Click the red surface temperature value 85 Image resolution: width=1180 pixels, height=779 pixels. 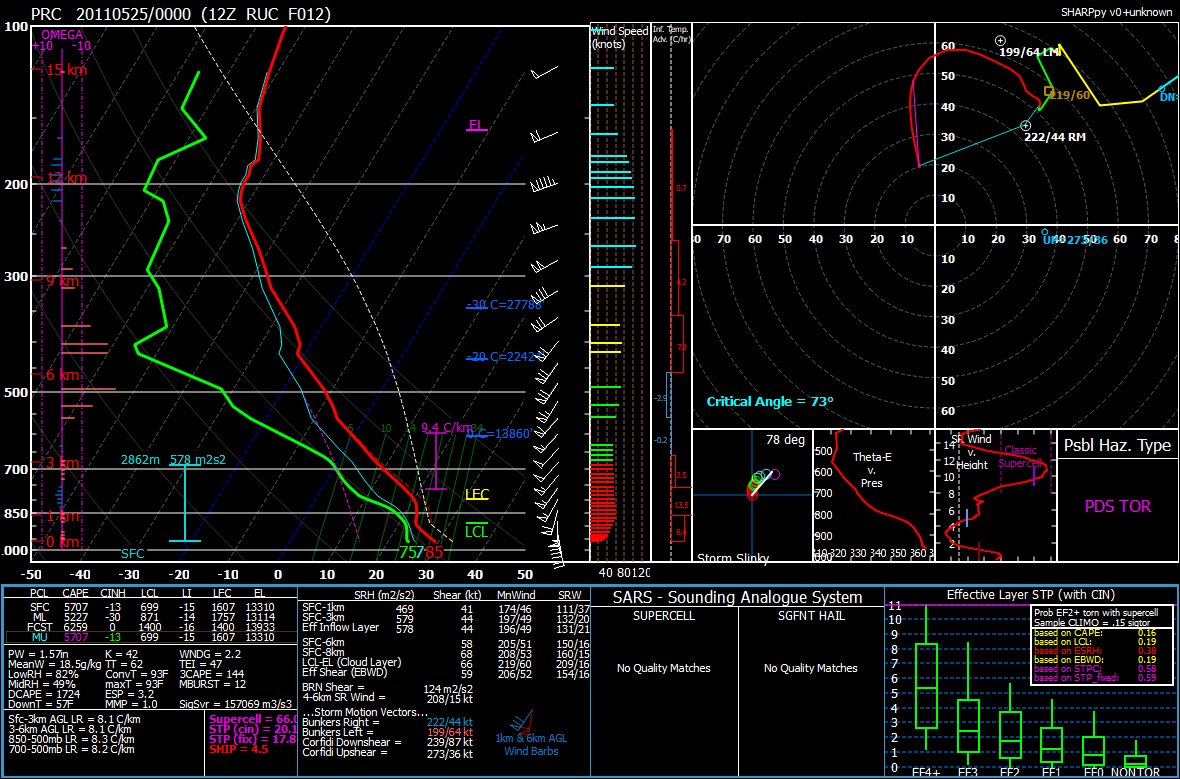[x=434, y=552]
